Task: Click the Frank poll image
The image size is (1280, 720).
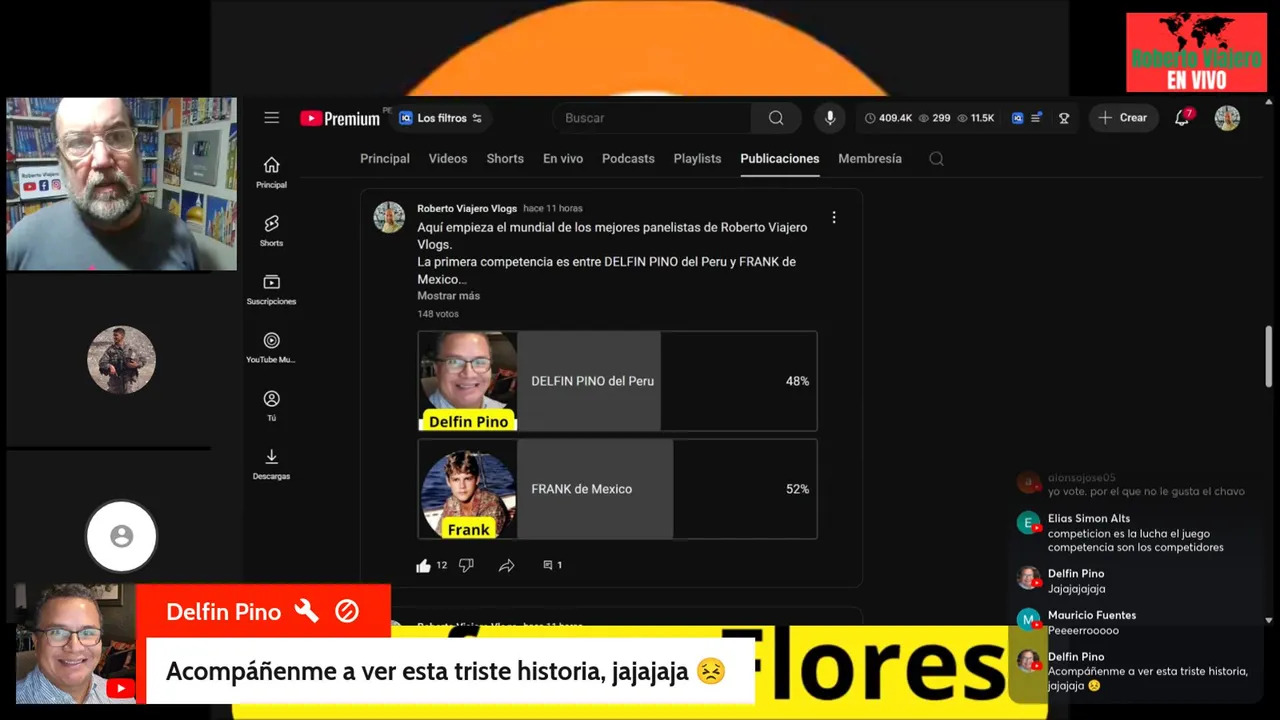Action: (467, 489)
